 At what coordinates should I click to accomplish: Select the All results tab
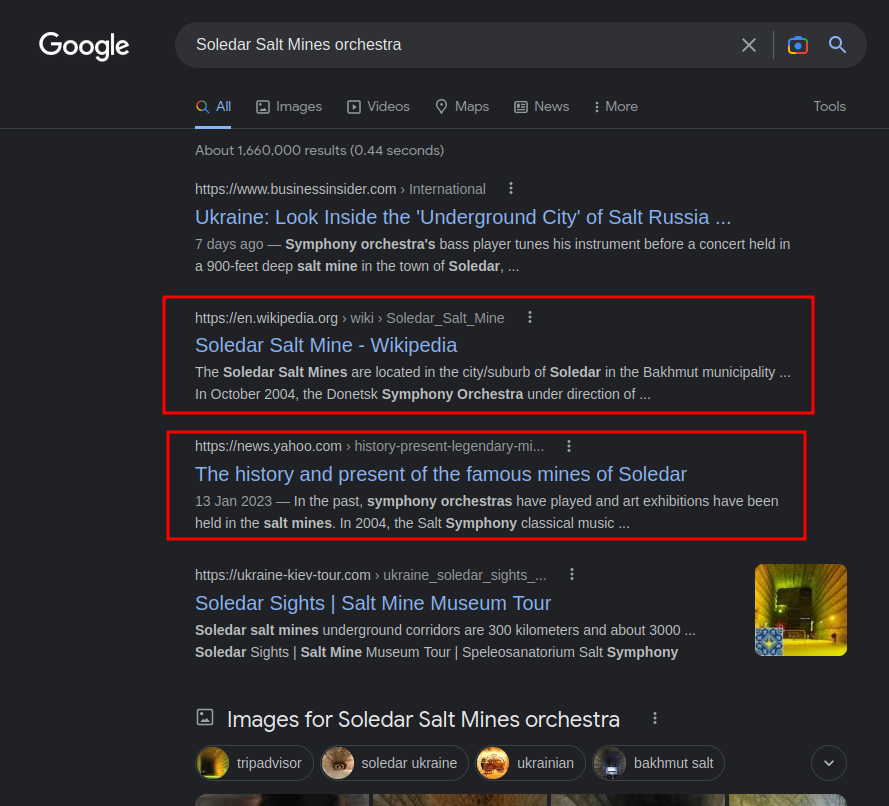[x=213, y=107]
